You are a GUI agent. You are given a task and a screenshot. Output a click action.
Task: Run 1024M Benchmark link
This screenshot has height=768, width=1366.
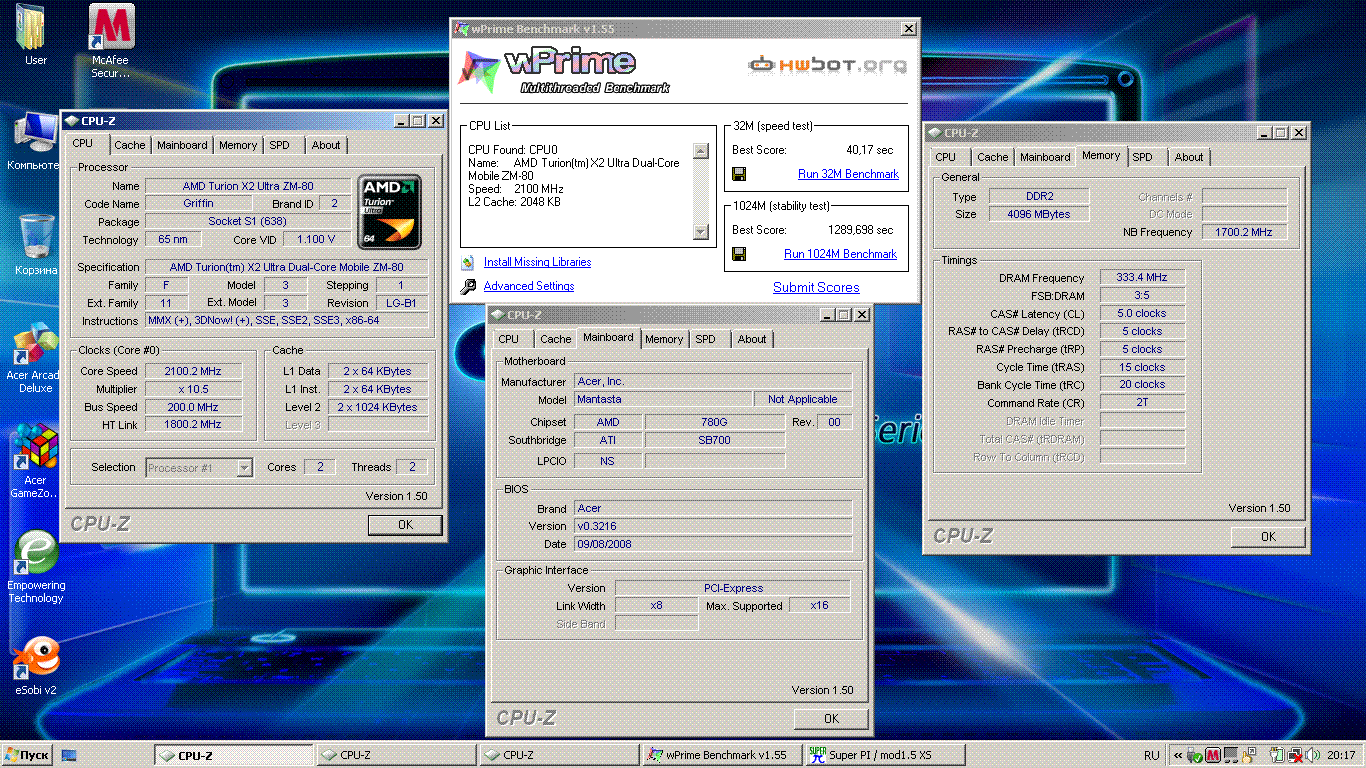point(840,254)
